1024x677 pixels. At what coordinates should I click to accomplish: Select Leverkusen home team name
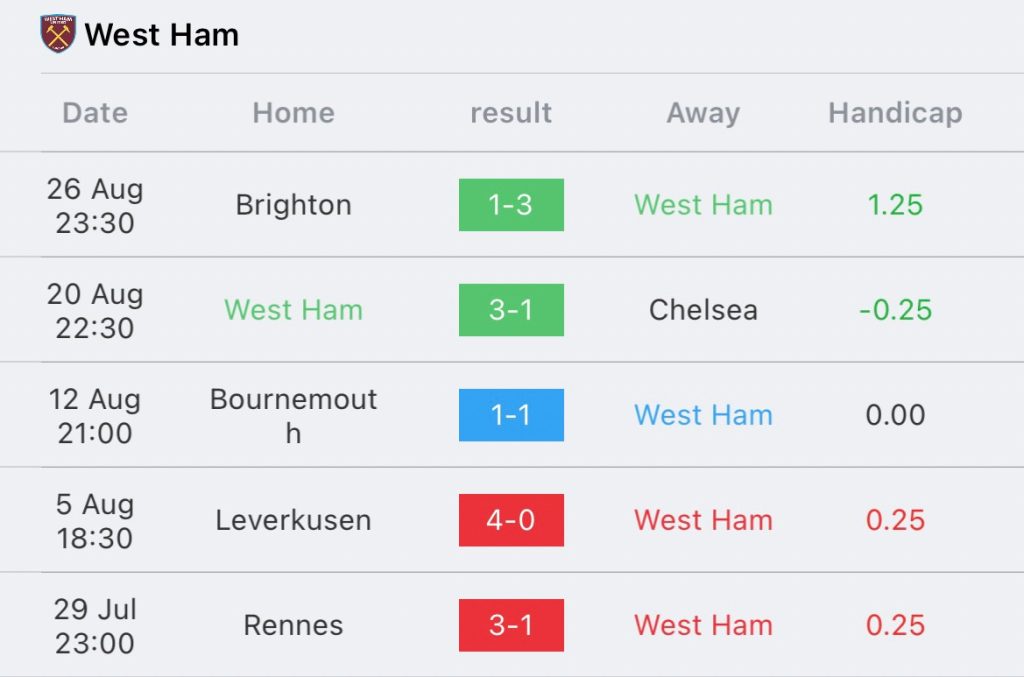click(x=293, y=520)
